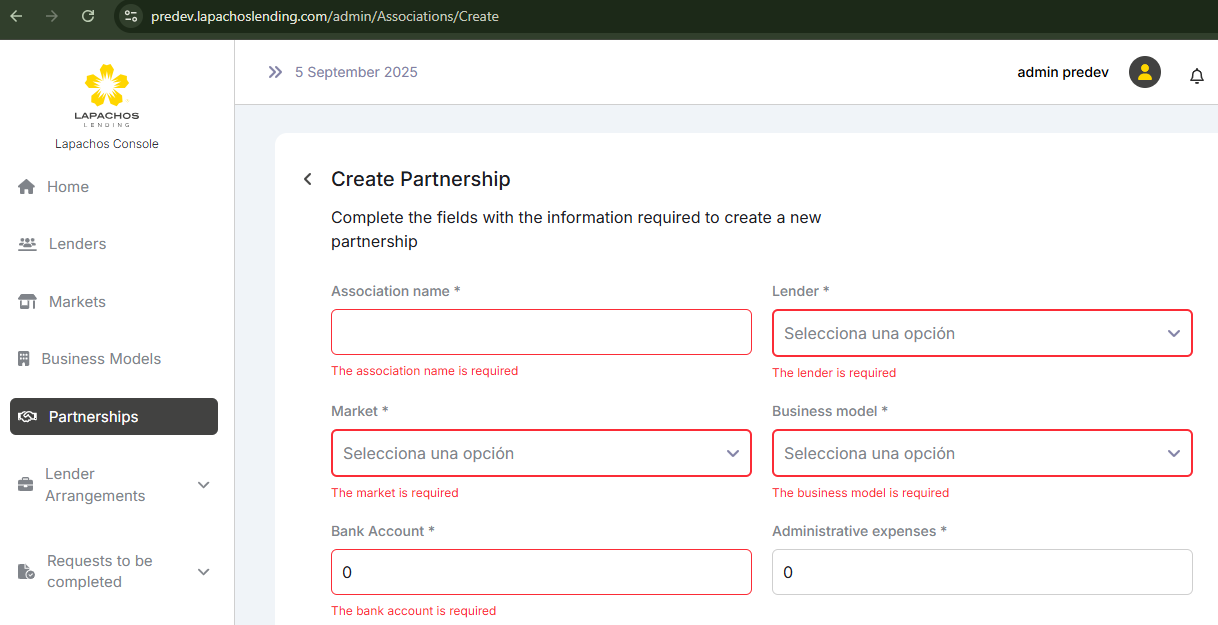Click the Lenders people icon
The width and height of the screenshot is (1218, 625).
click(x=28, y=244)
